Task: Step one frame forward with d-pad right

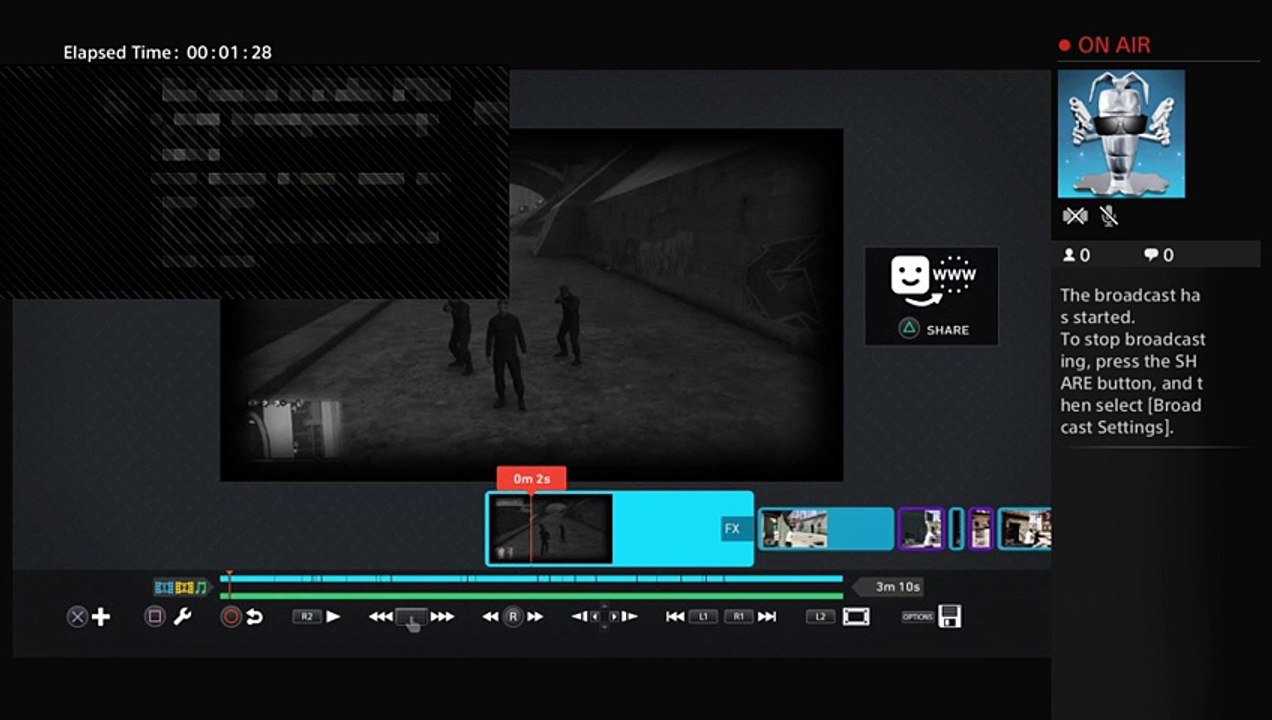Action: pos(629,617)
